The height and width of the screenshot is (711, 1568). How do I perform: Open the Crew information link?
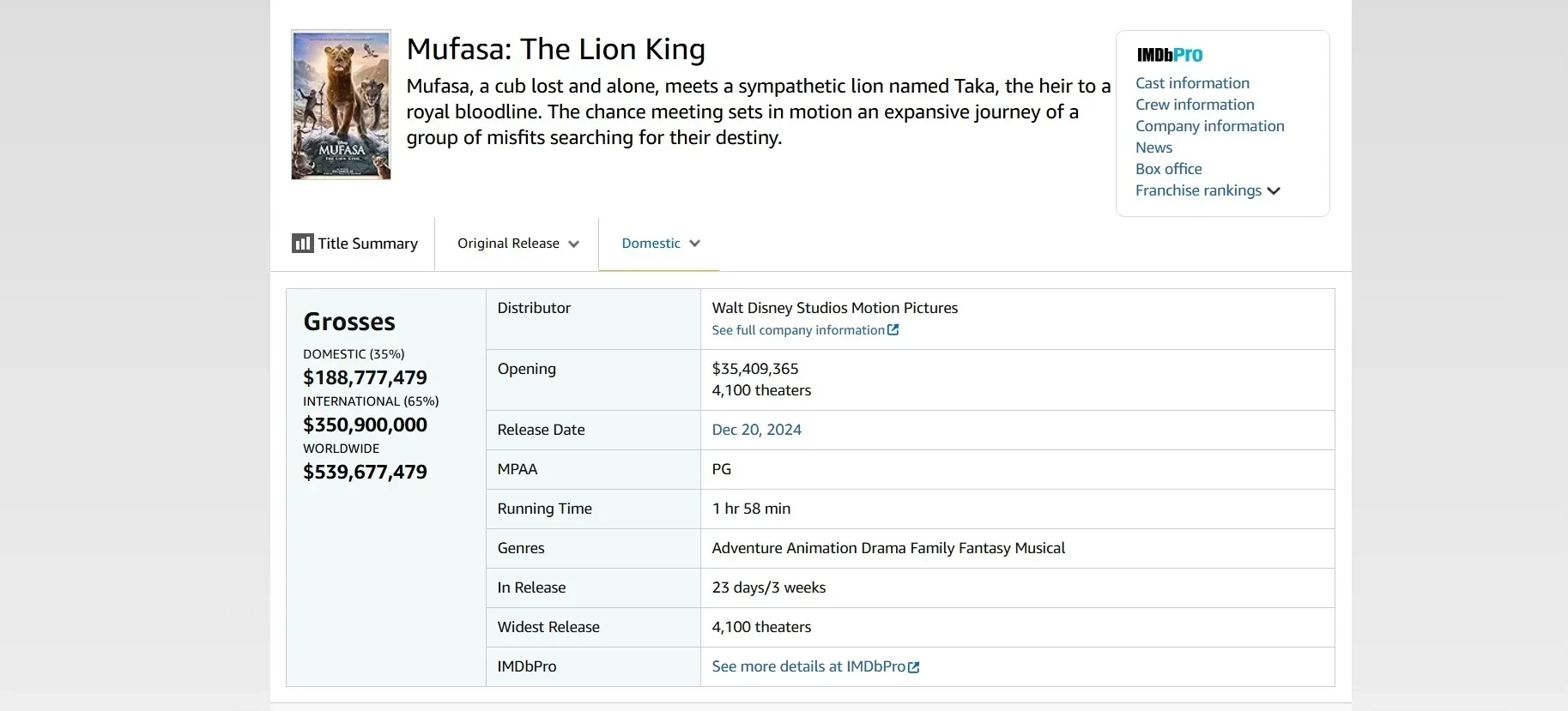click(1195, 105)
